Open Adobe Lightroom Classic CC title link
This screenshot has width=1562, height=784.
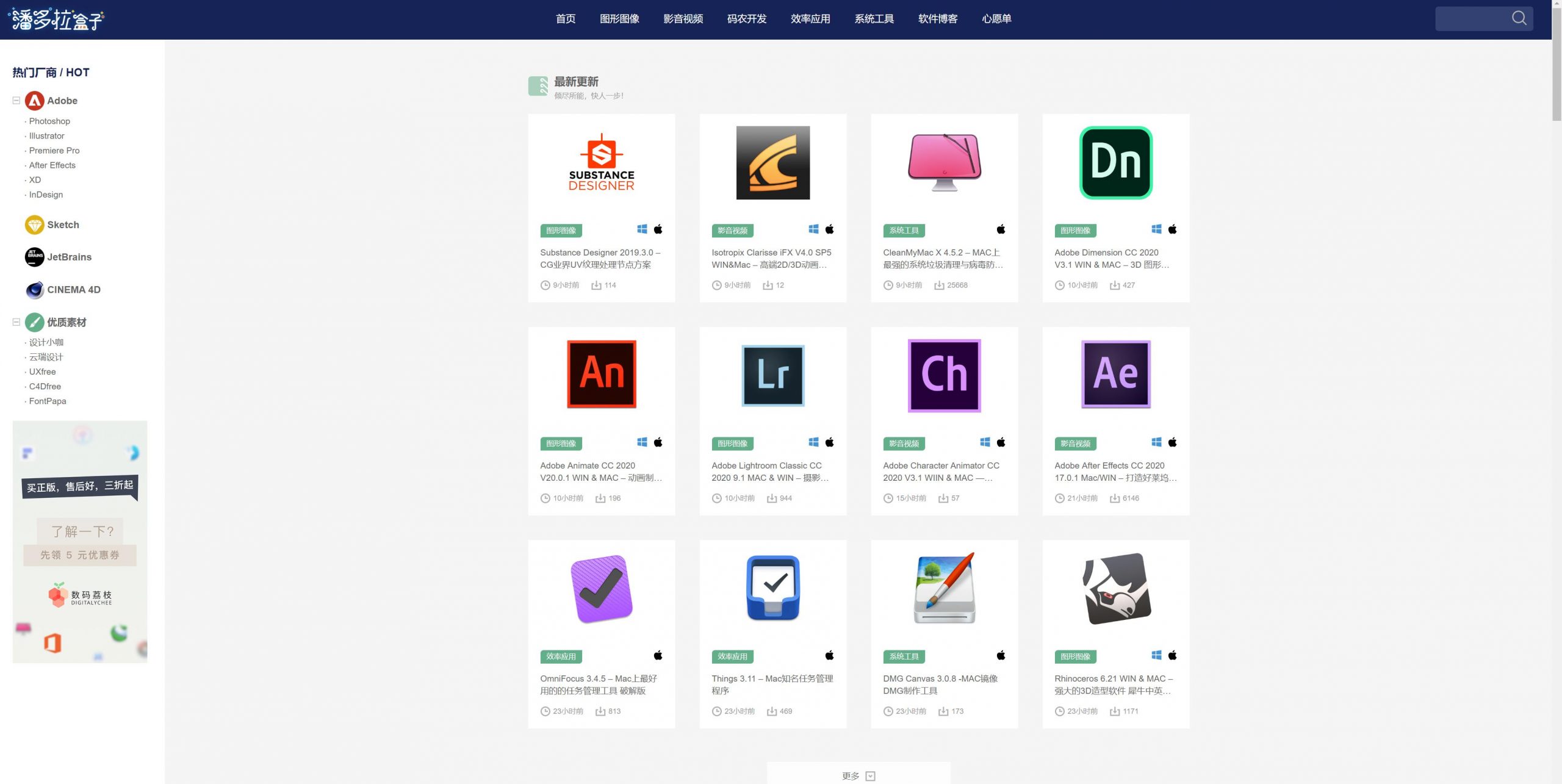pyautogui.click(x=770, y=472)
